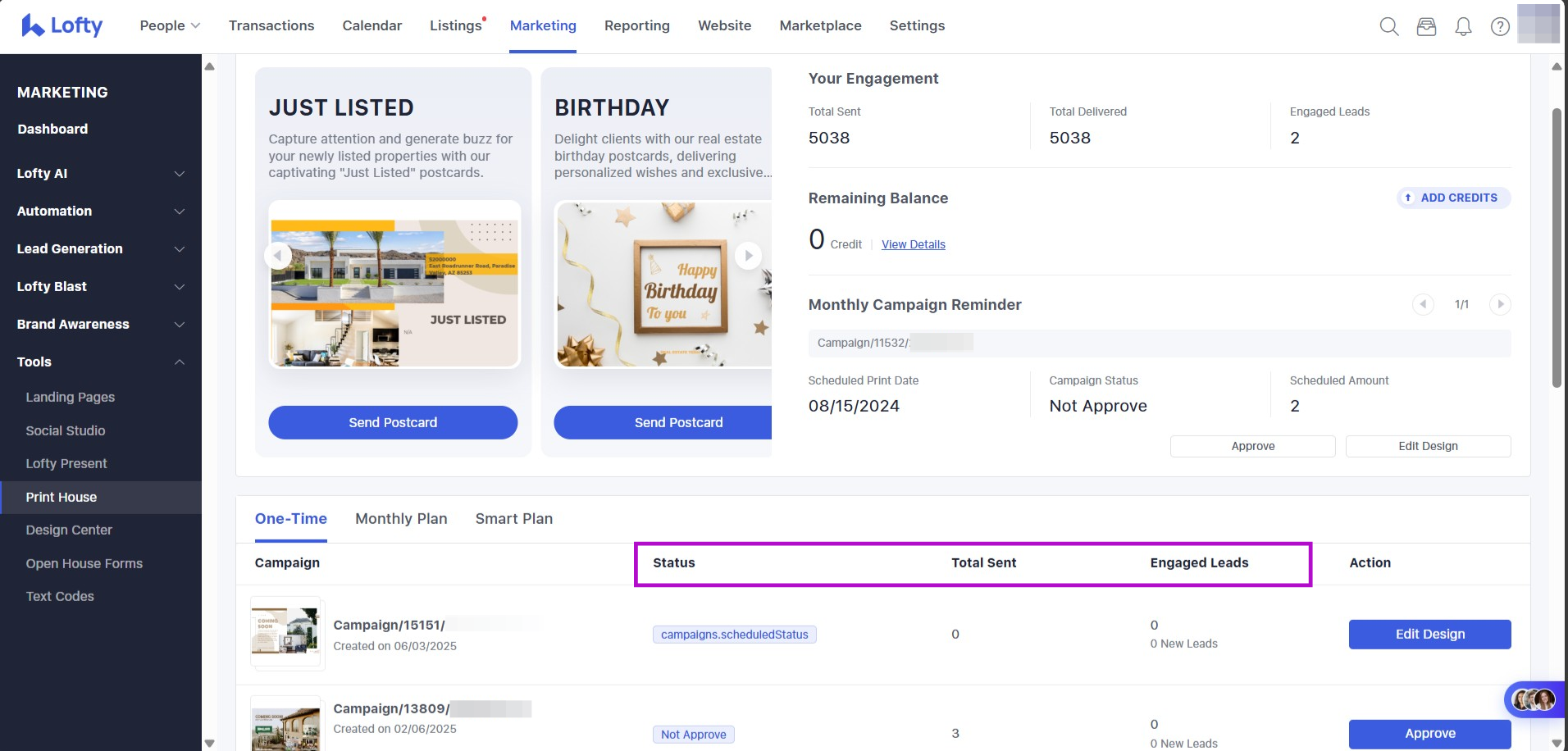Viewport: 1568px width, 751px height.
Task: Open Campaign/15151 thumbnail image
Action: pyautogui.click(x=285, y=632)
